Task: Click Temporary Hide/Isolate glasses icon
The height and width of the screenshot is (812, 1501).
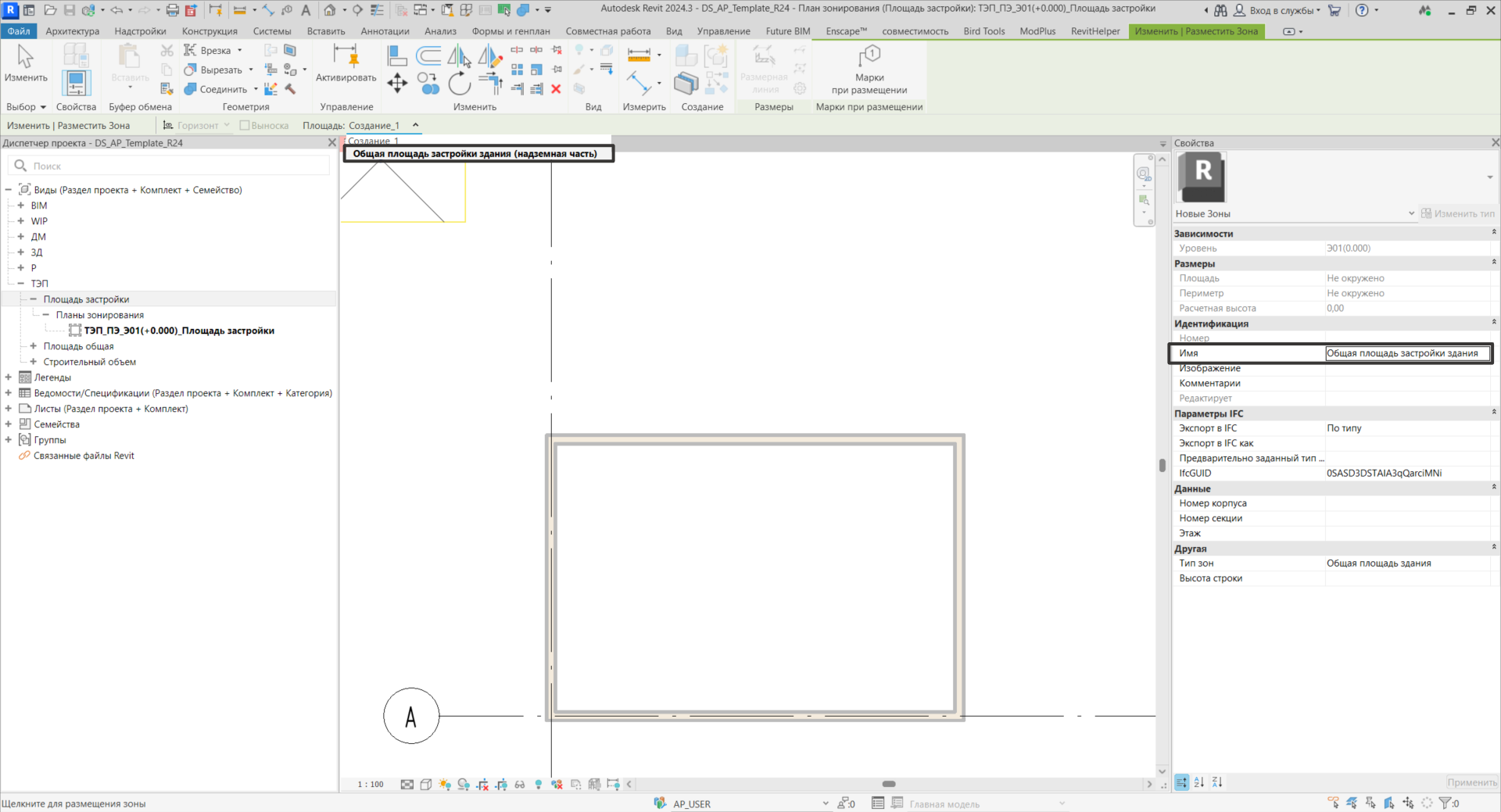Action: pos(520,785)
